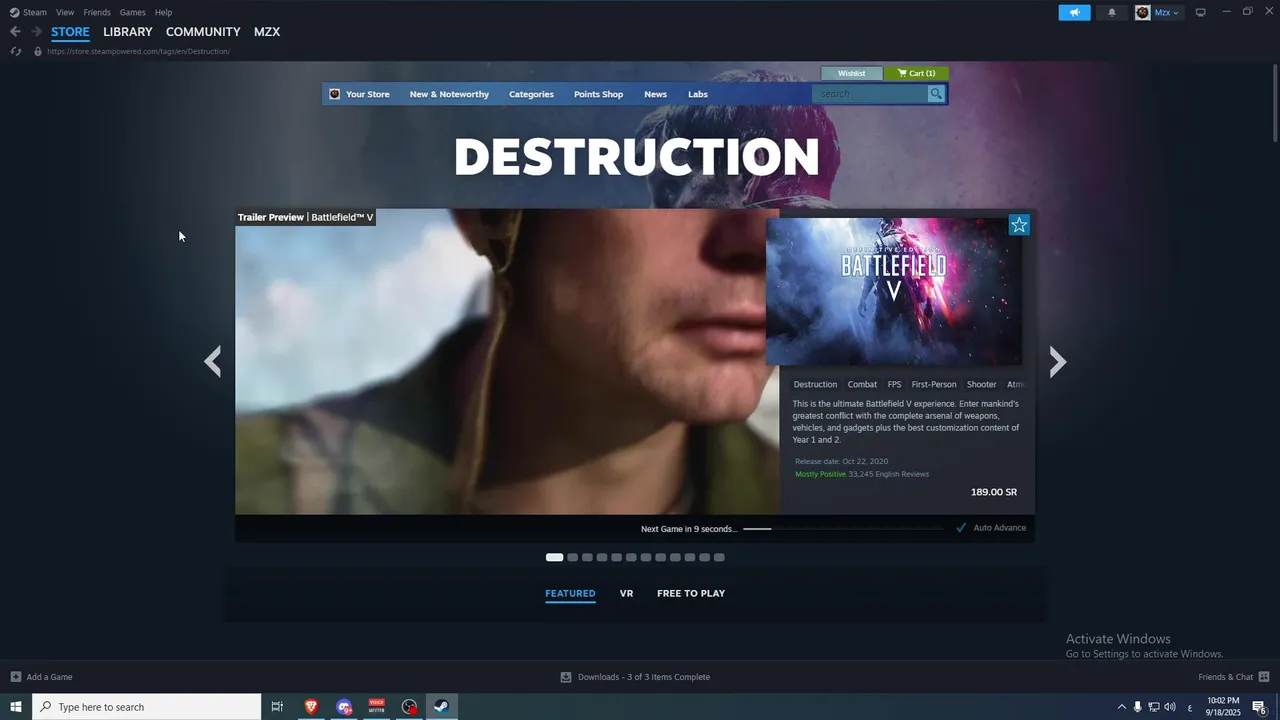Open Discord from the taskbar
1280x720 pixels.
click(x=344, y=707)
